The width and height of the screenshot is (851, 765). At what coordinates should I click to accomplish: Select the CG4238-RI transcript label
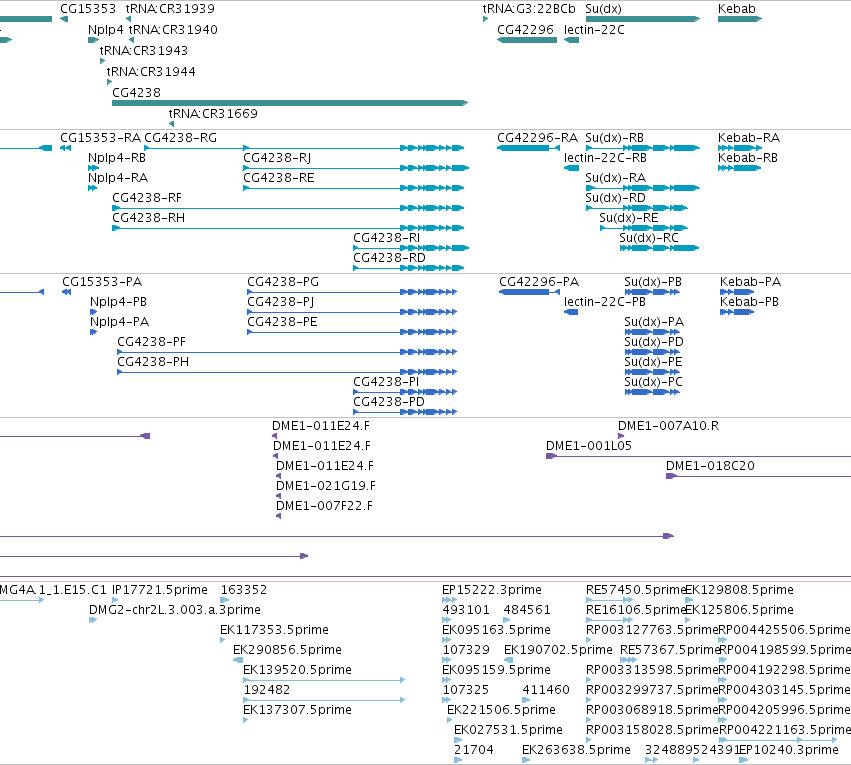tap(387, 238)
